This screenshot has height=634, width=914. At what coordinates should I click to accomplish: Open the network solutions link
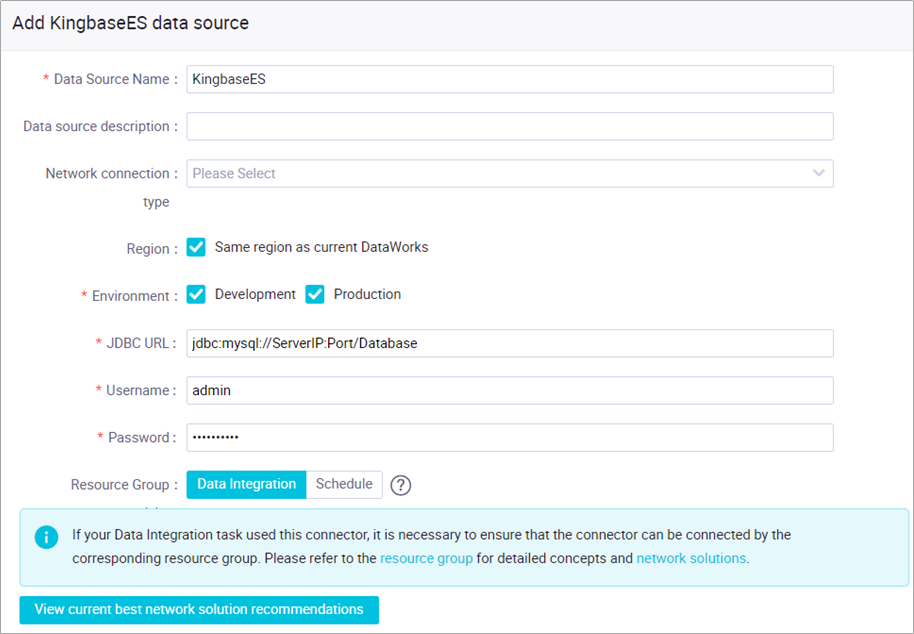[691, 558]
